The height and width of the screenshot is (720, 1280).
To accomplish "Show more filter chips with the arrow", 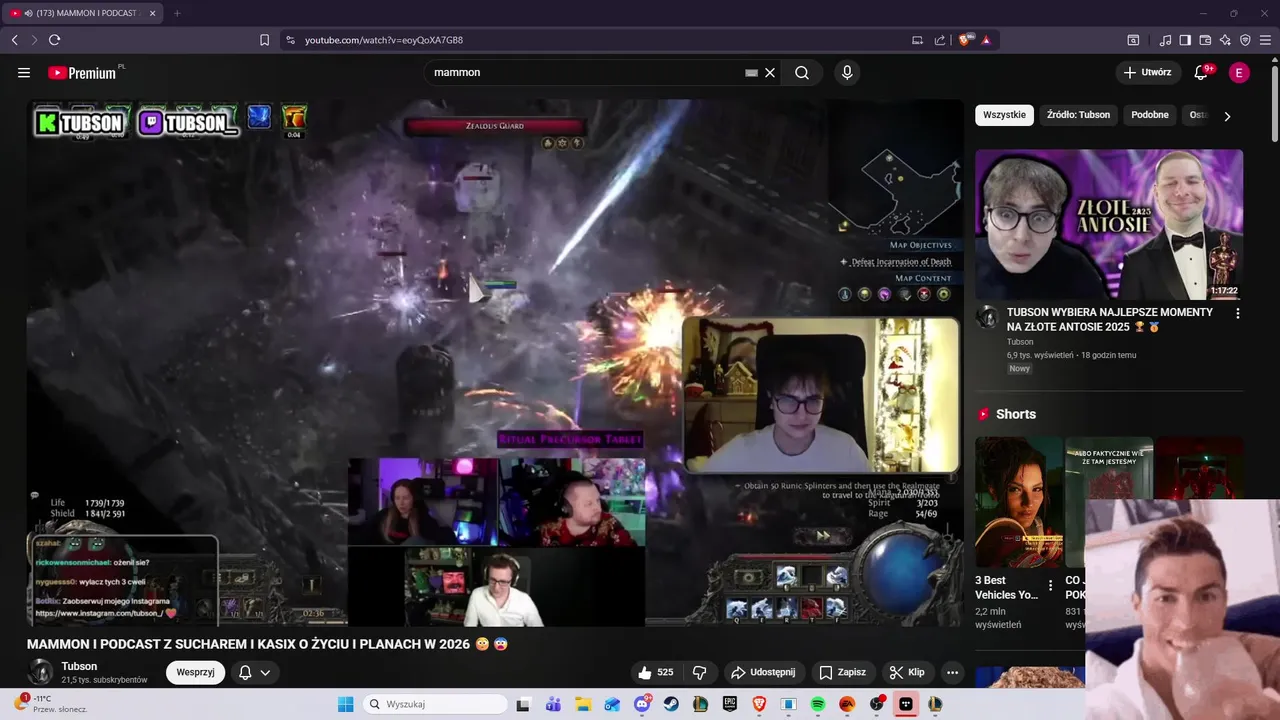I will point(1227,116).
